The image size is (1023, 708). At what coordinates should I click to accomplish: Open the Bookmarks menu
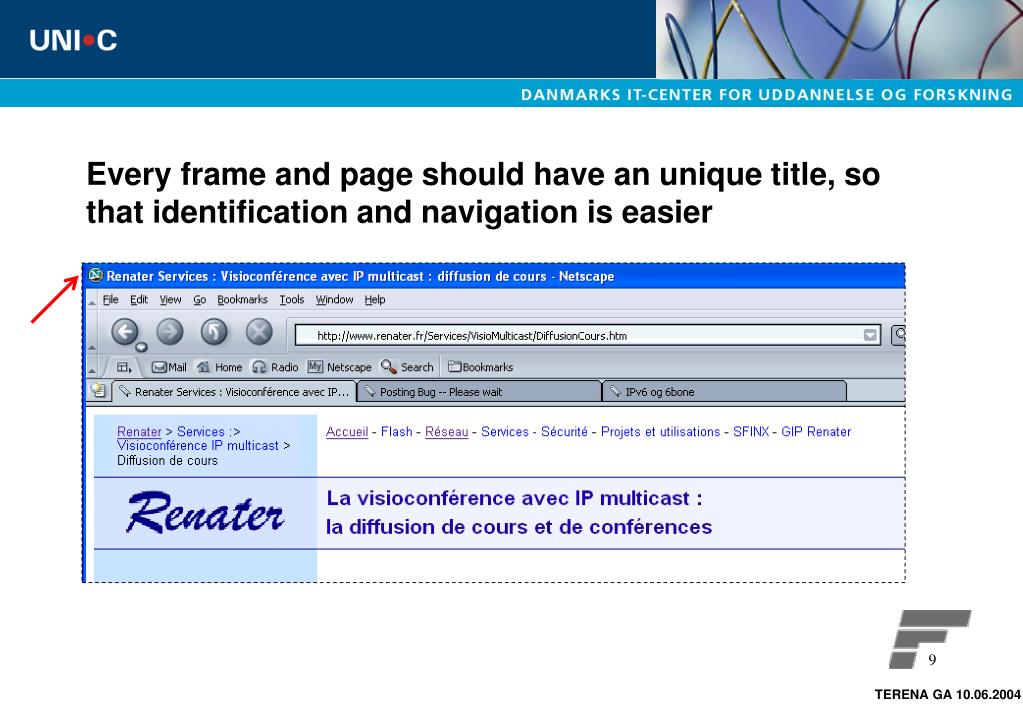click(x=242, y=300)
